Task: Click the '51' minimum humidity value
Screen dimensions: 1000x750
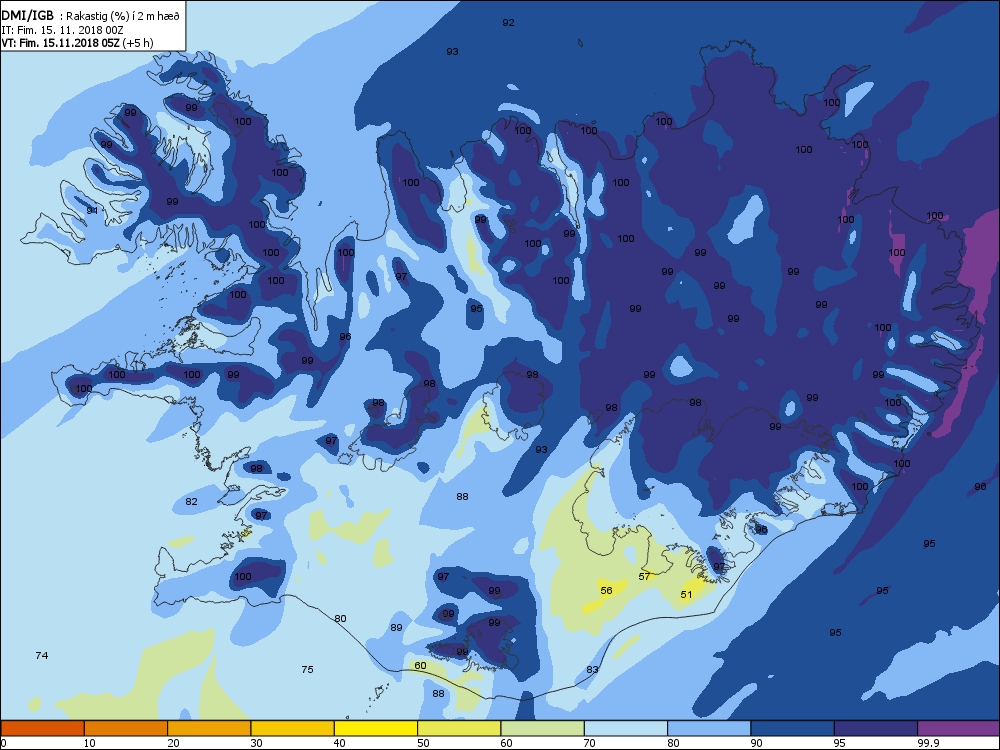Action: point(686,594)
